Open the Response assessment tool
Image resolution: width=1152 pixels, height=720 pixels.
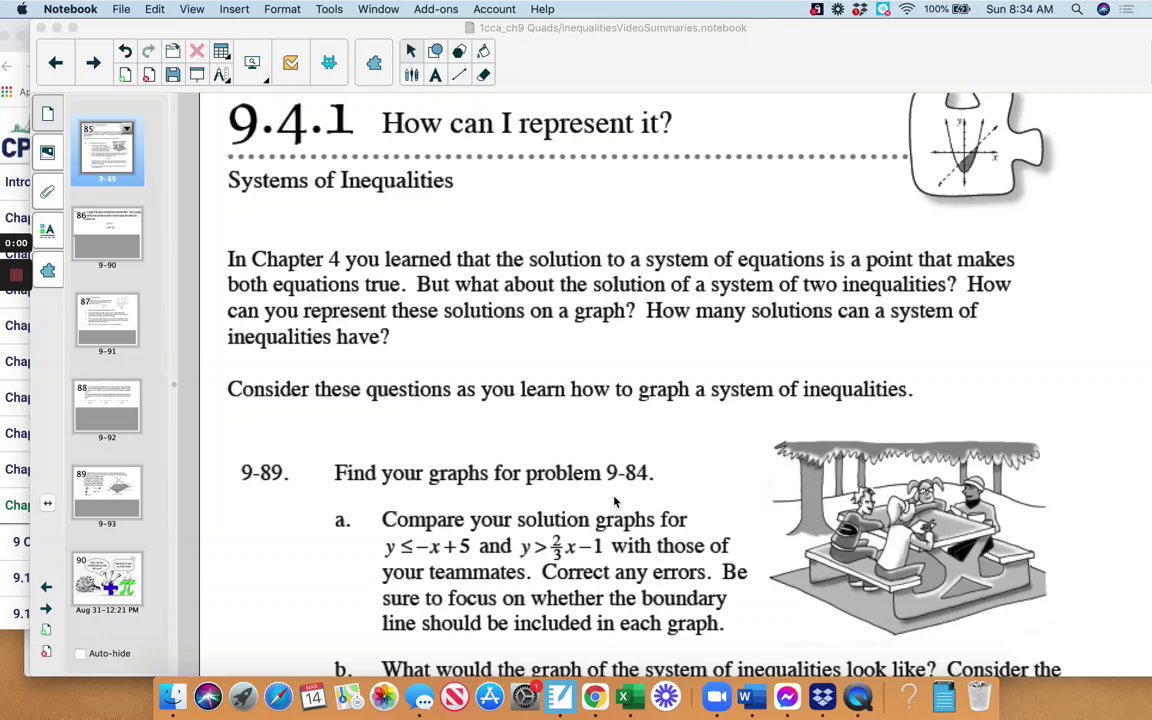(291, 63)
